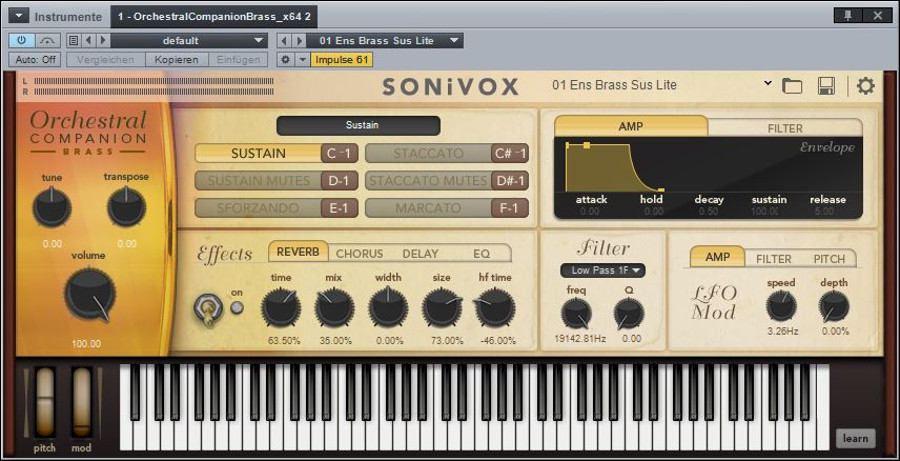Screen dimensions: 900x461
Task: Save preset with the floppy disk icon
Action: coord(826,86)
